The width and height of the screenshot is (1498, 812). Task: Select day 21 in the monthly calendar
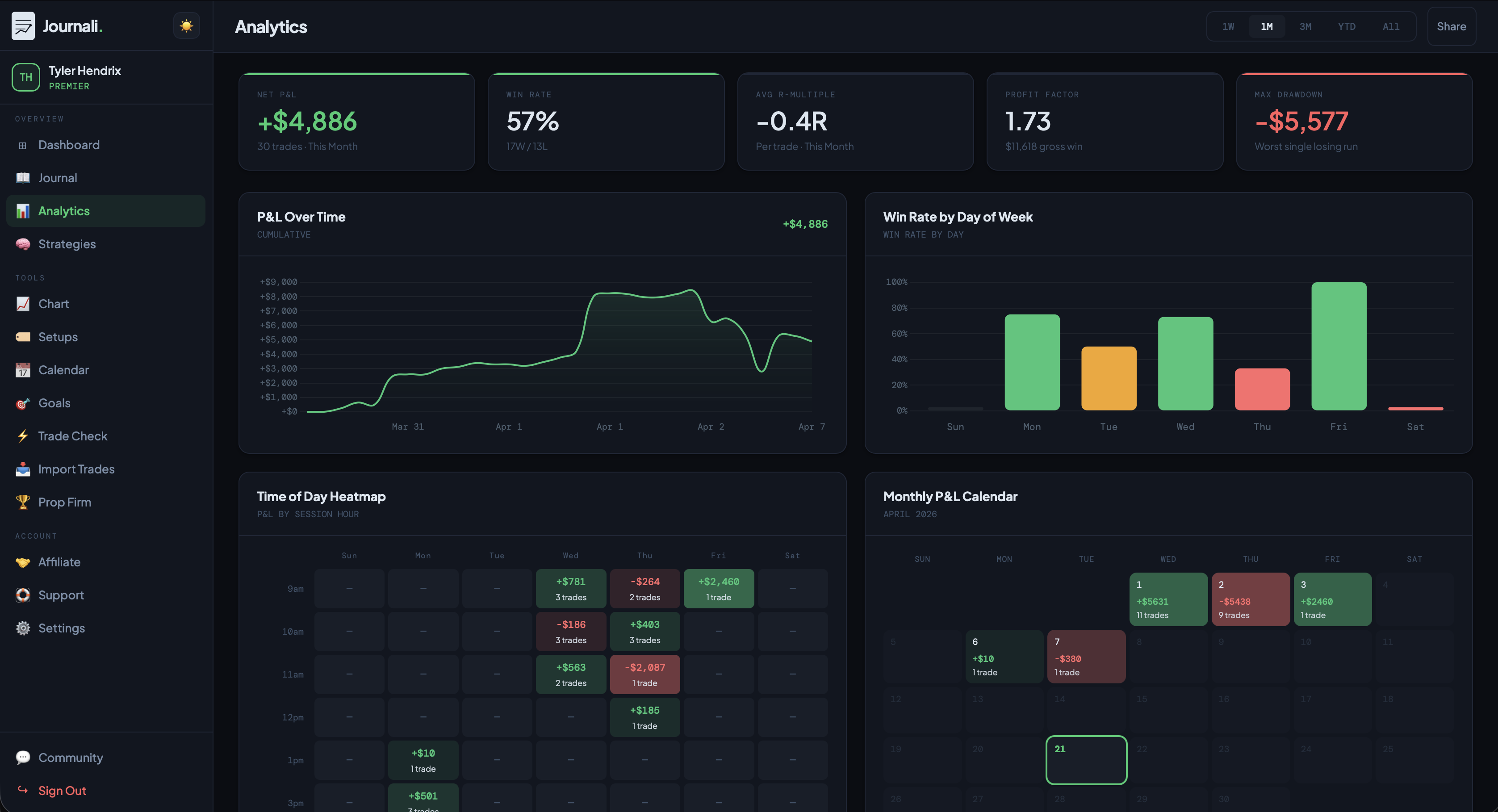point(1086,760)
